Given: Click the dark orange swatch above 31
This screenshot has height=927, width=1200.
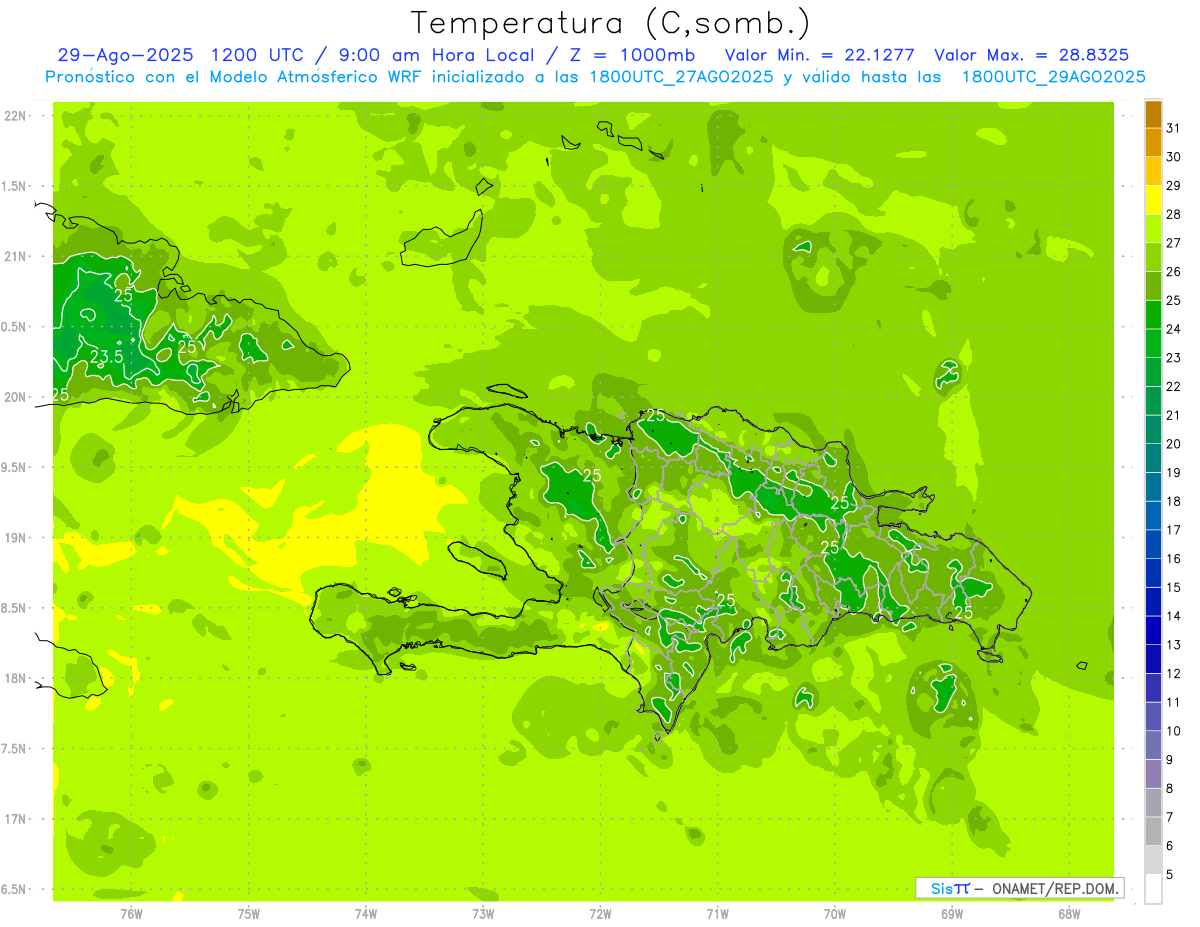Looking at the screenshot, I should (x=1153, y=113).
